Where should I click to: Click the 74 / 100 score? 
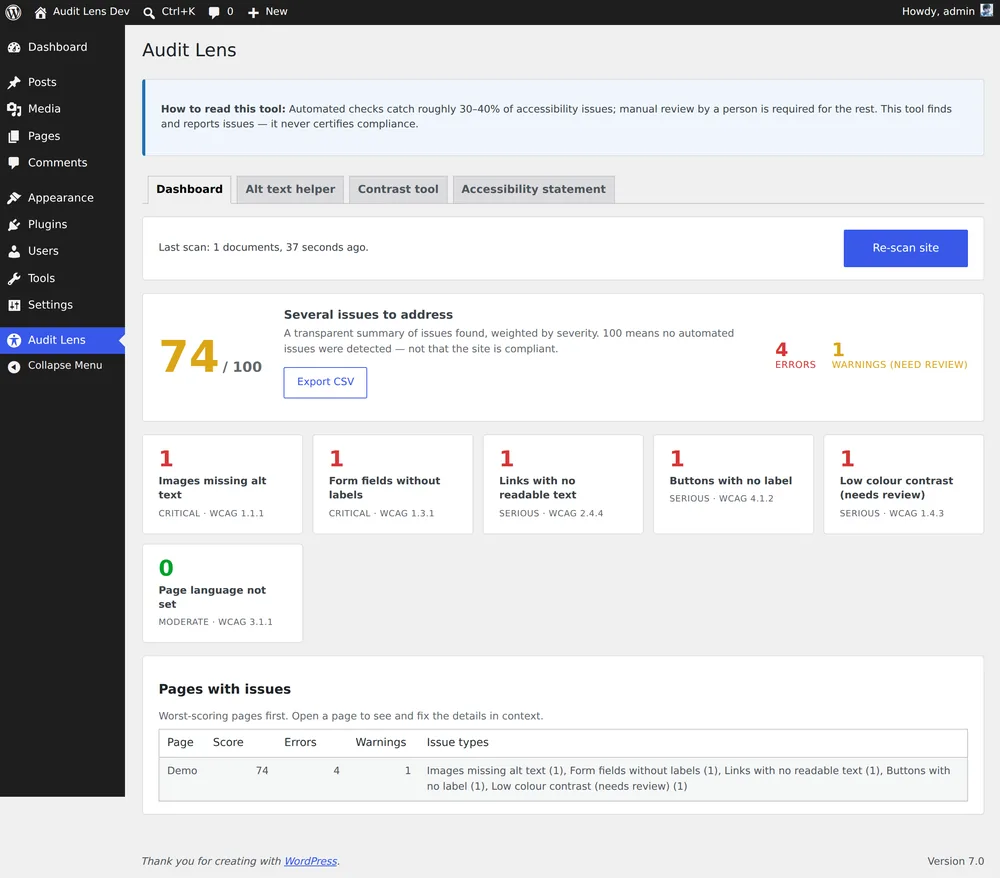click(x=210, y=357)
